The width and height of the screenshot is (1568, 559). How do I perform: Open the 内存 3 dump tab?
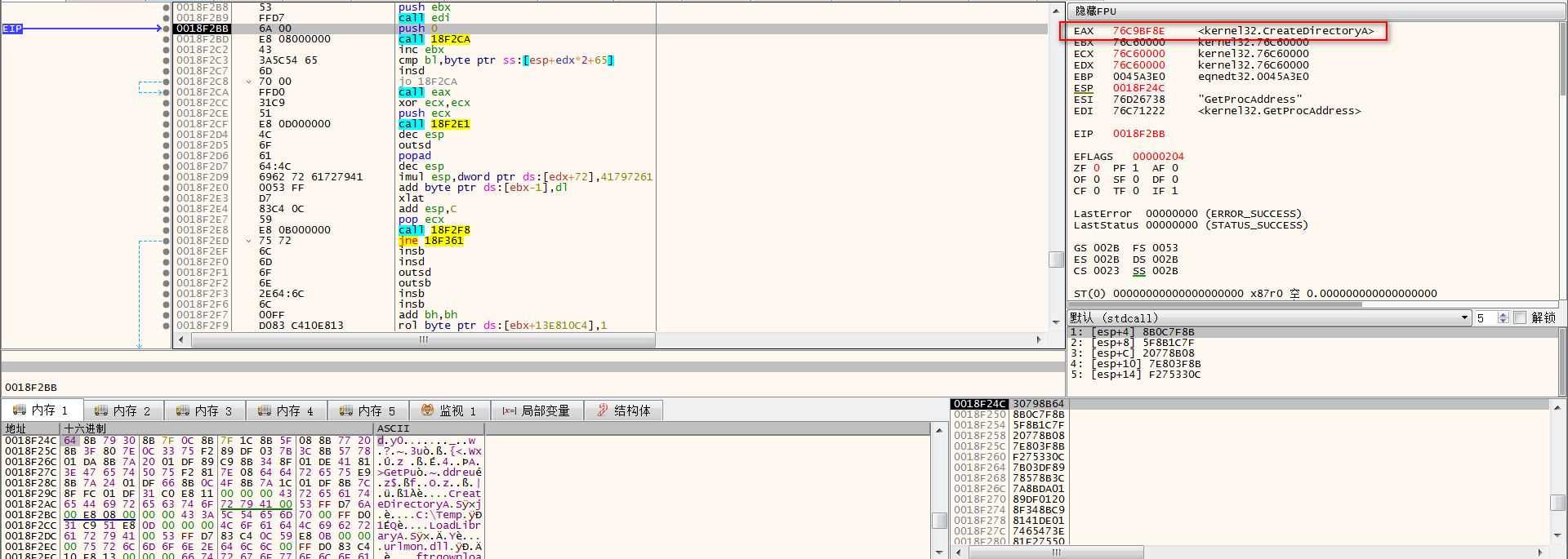pos(204,410)
